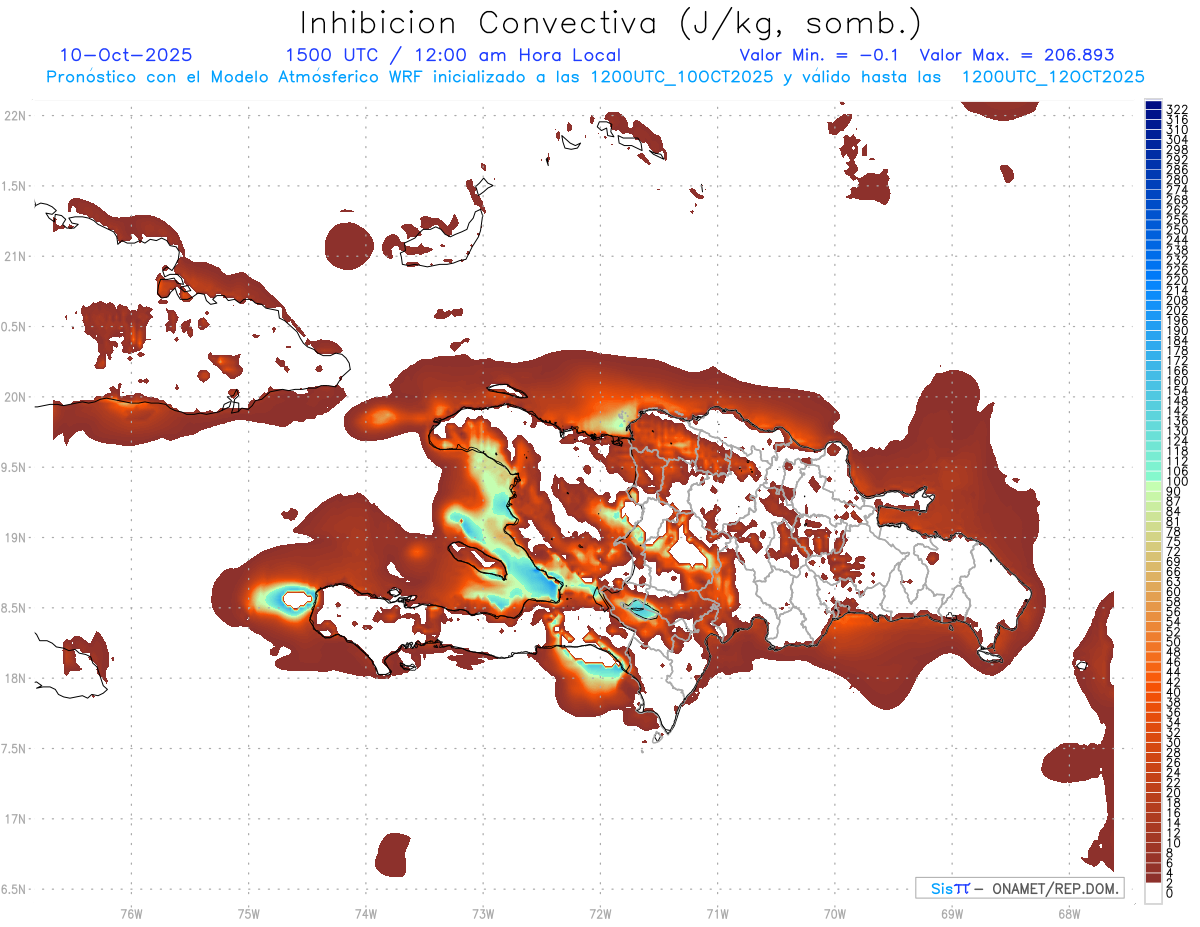Select the white swatch at the color bar bottom
This screenshot has height=927, width=1200.
coord(1154,893)
